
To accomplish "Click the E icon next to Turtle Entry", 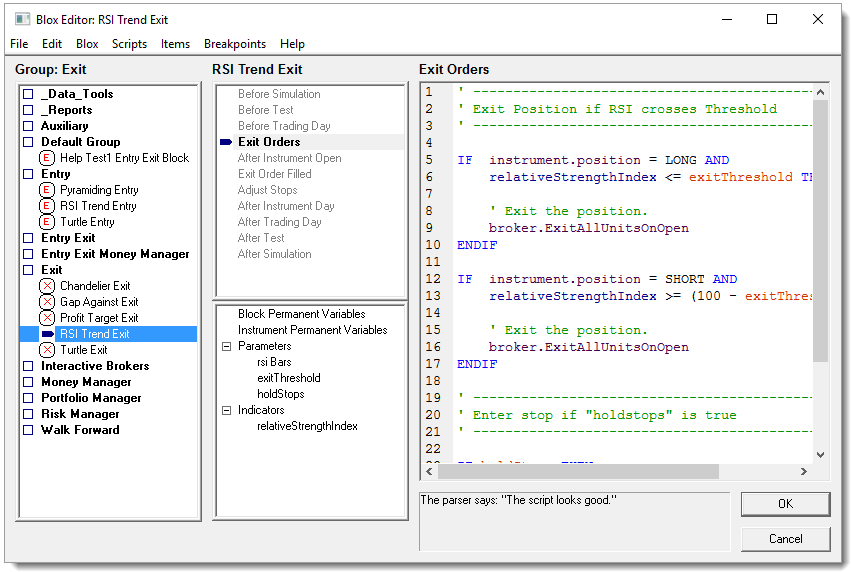I will pyautogui.click(x=47, y=222).
